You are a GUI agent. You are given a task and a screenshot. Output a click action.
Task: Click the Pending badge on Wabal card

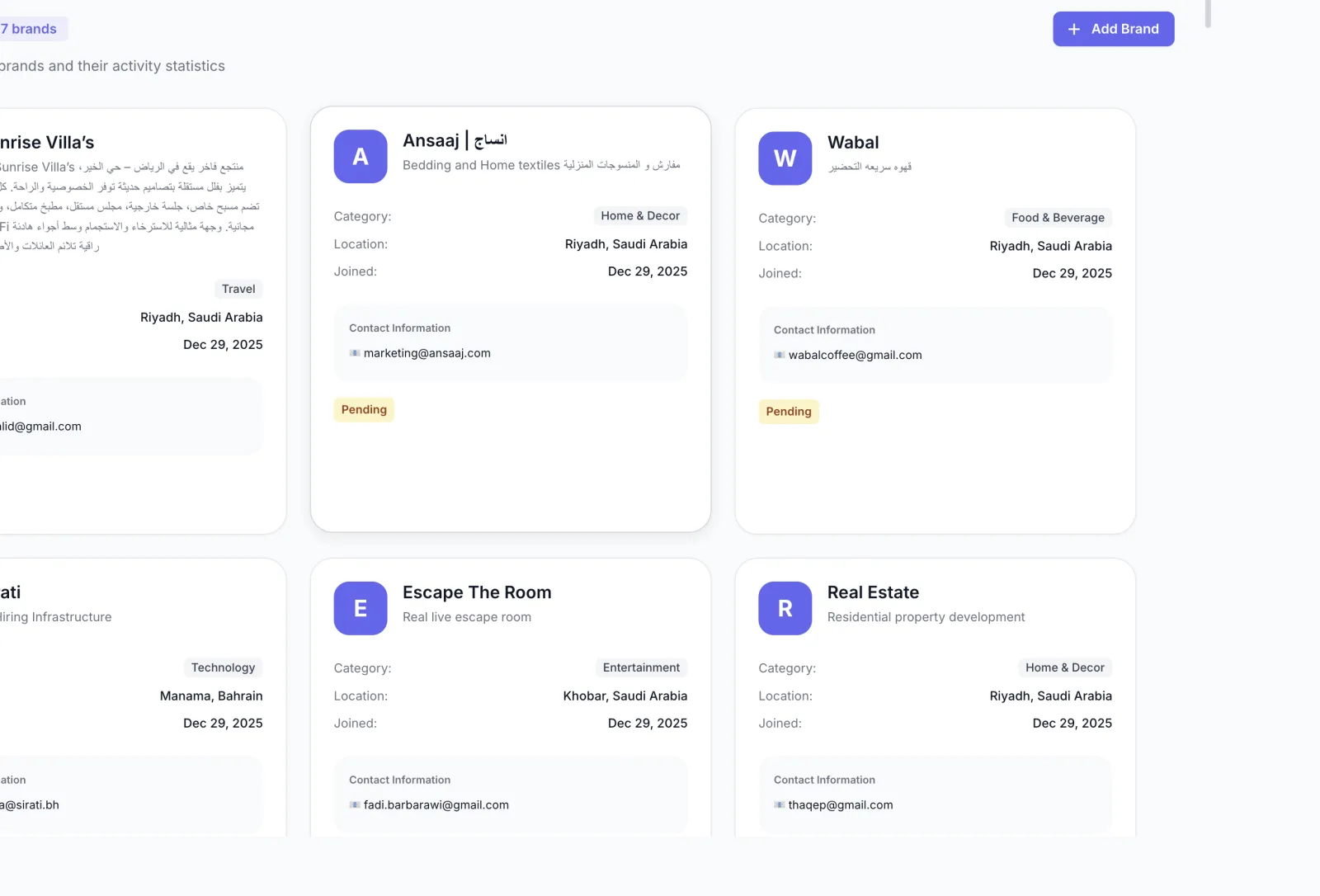pos(789,411)
